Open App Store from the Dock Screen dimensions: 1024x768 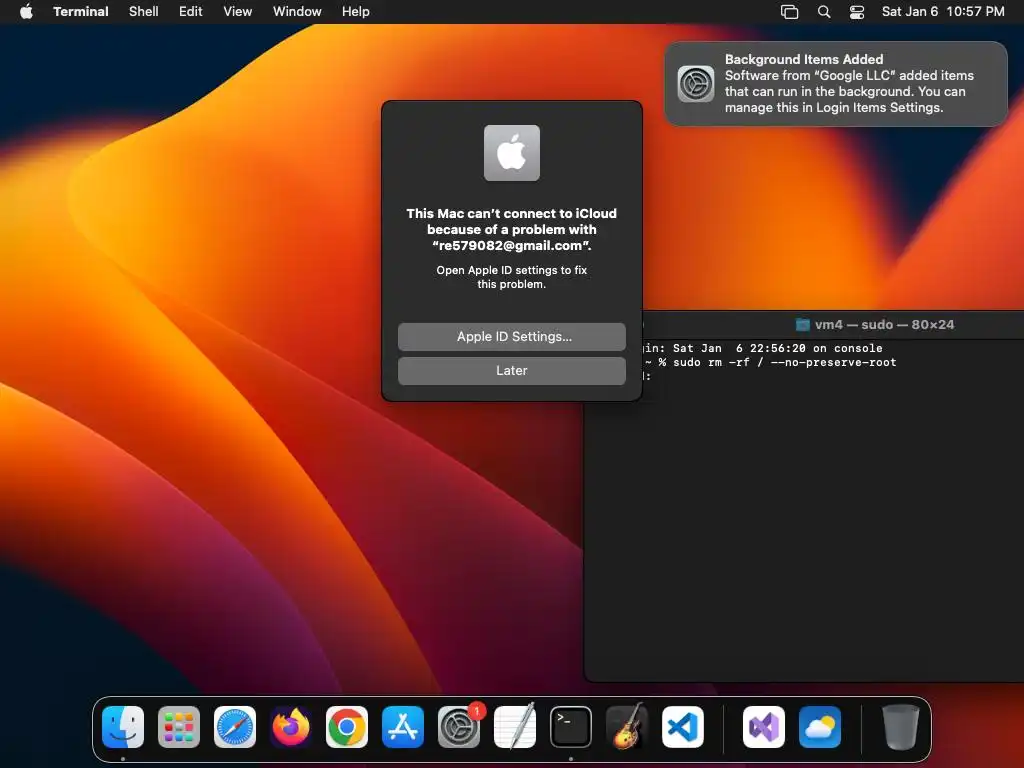tap(403, 727)
